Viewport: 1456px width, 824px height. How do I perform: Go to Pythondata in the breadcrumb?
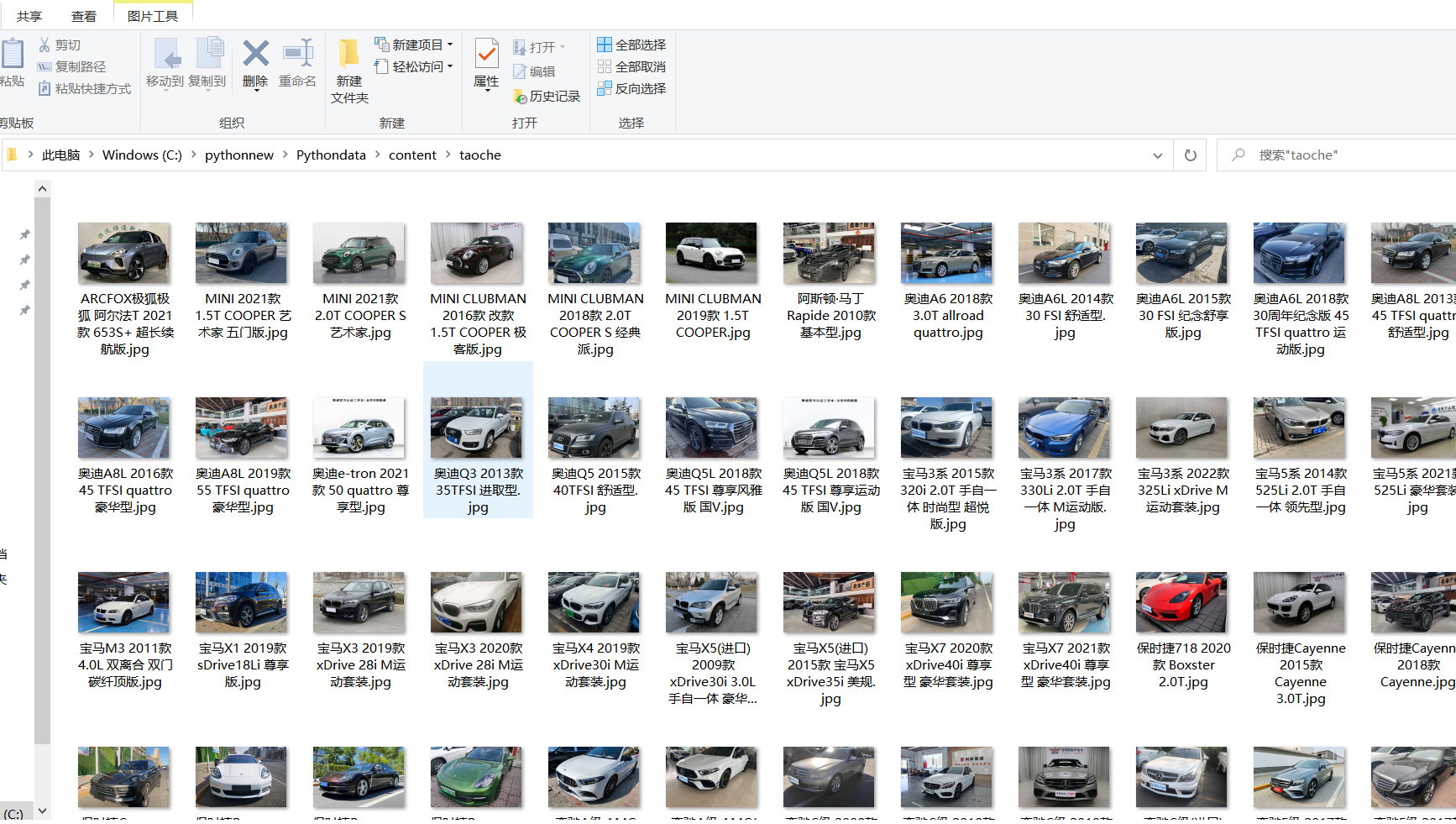pyautogui.click(x=331, y=155)
